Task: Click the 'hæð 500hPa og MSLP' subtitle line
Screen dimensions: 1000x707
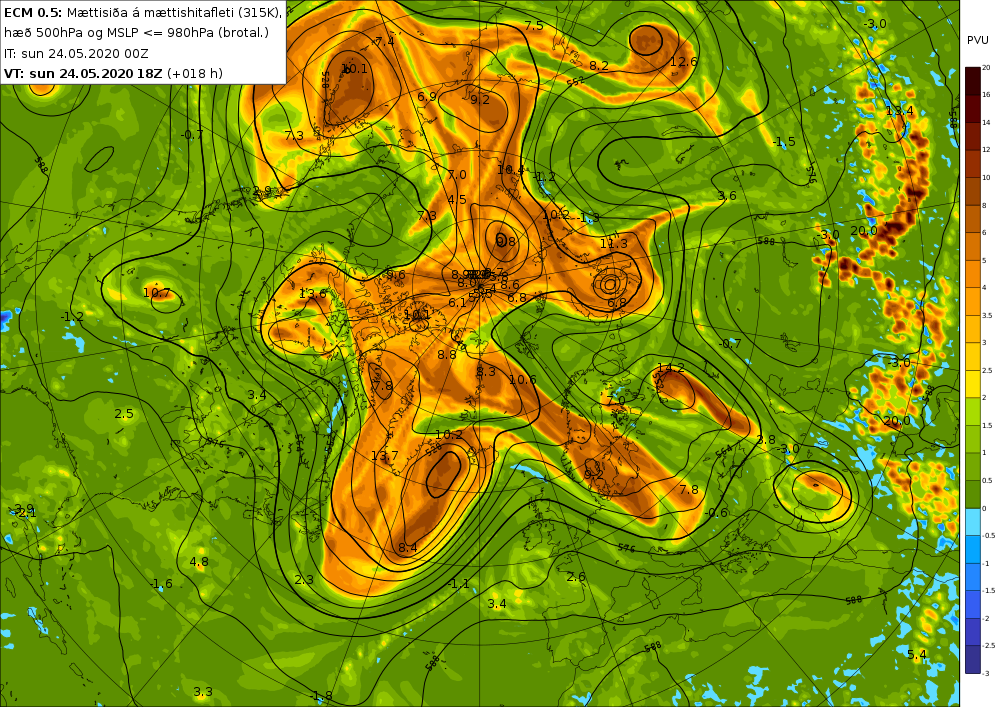Action: [136, 33]
